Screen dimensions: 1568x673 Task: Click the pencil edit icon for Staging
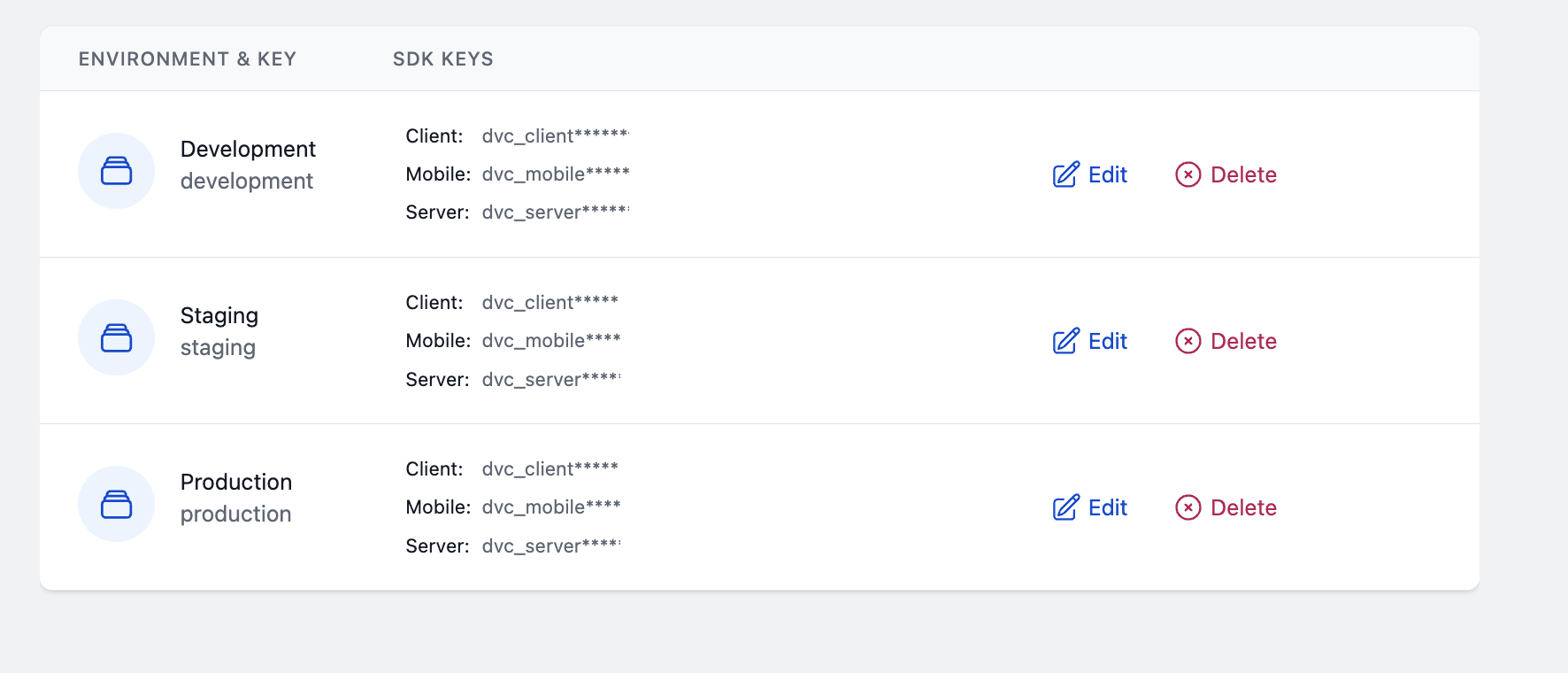click(1066, 341)
